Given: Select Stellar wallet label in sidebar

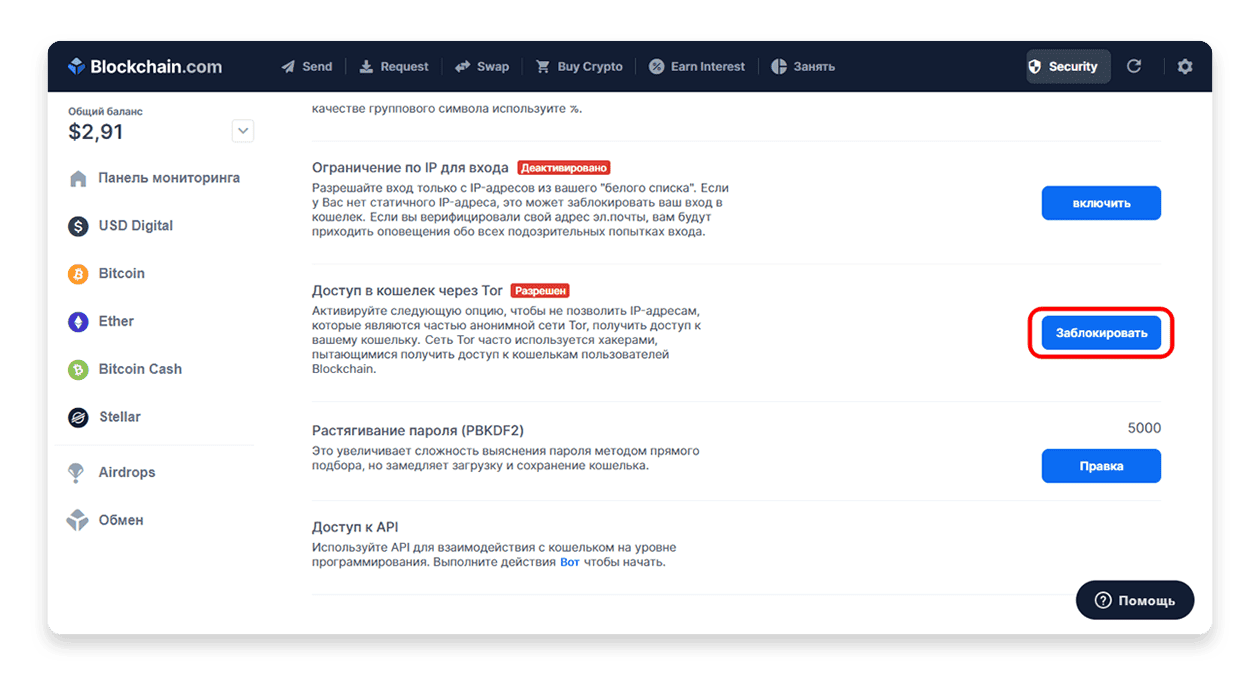Looking at the screenshot, I should [x=120, y=417].
